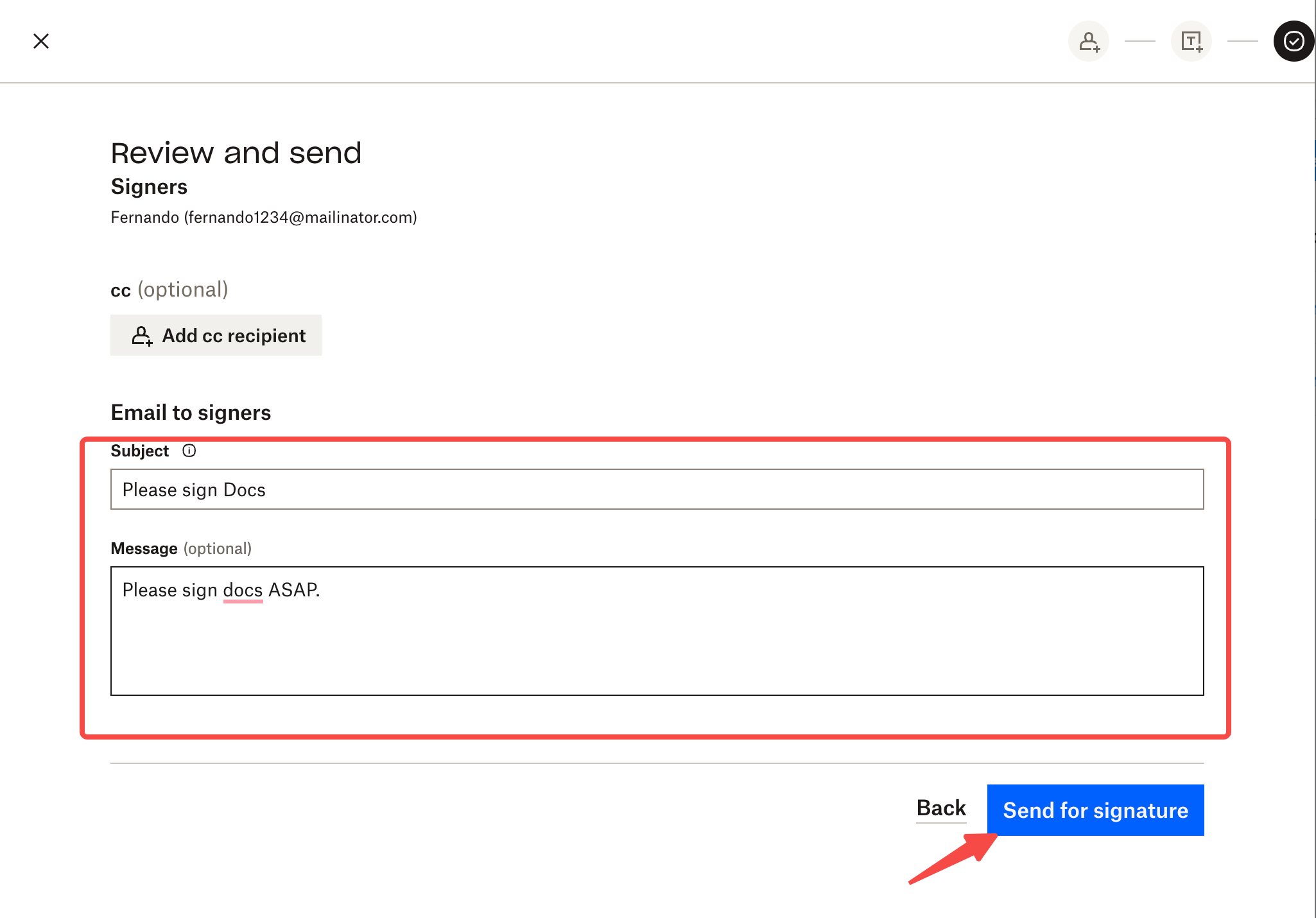Click the Review and send heading
This screenshot has width=1316, height=918.
(x=236, y=153)
